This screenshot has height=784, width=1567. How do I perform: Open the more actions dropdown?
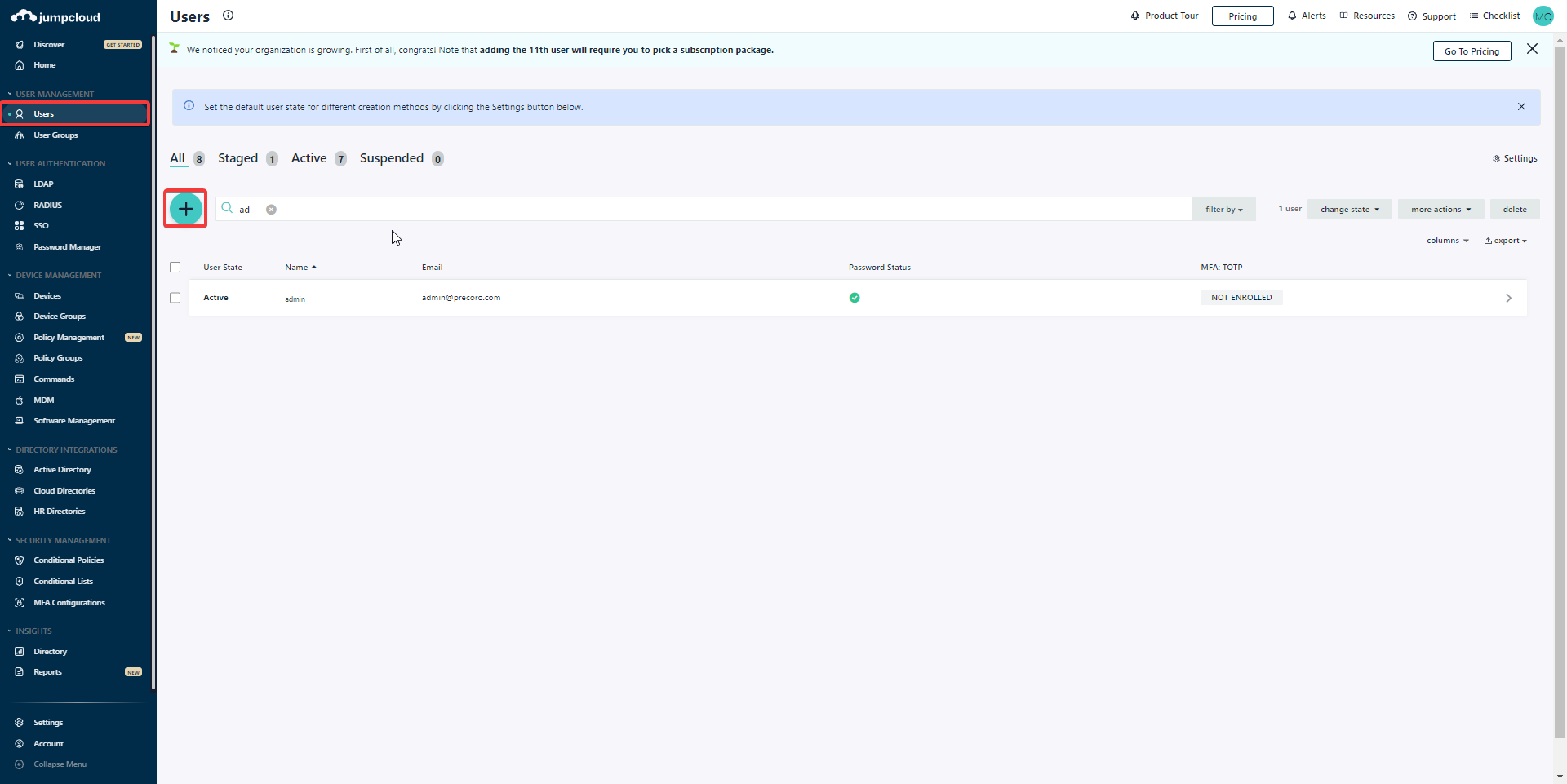1440,209
